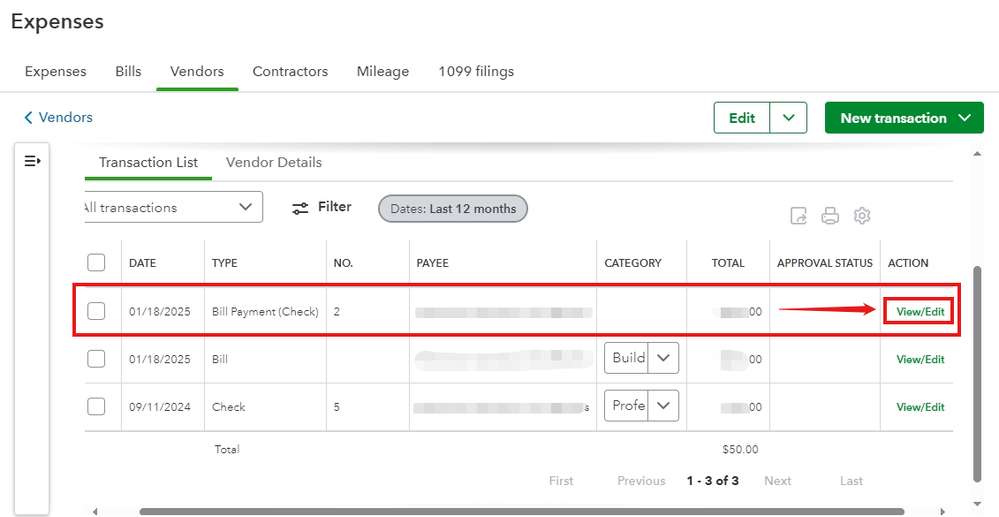Screen dimensions: 999x517
Task: Check the Bill Payment (Check) row checkbox
Action: point(96,311)
